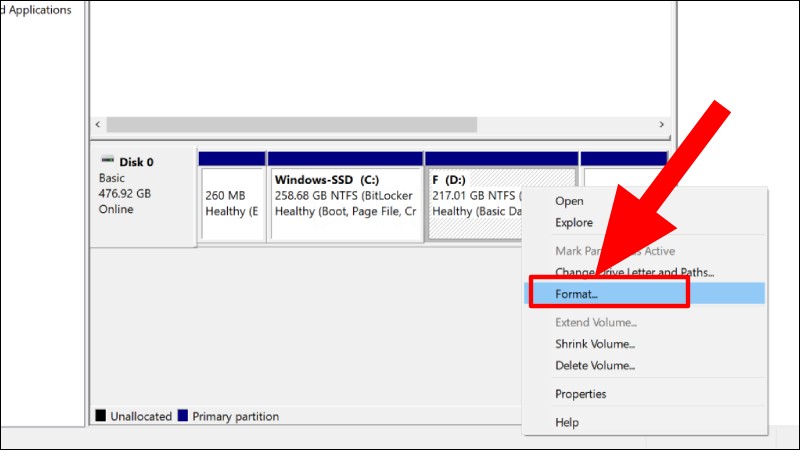The image size is (800, 450).
Task: Click the black Unallocated legend swatch
Action: pyautogui.click(x=100, y=416)
